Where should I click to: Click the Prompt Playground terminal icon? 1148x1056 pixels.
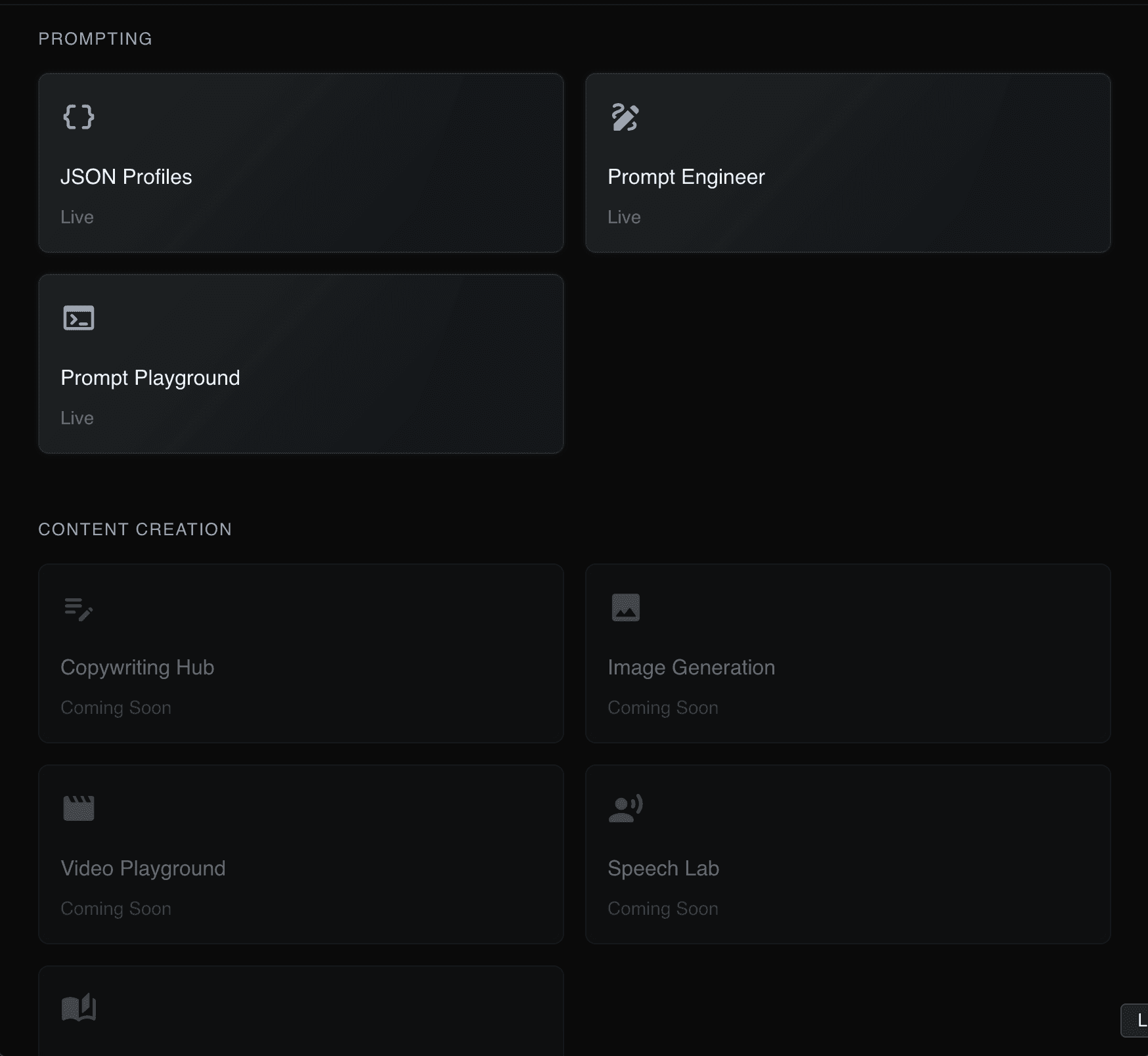[79, 318]
